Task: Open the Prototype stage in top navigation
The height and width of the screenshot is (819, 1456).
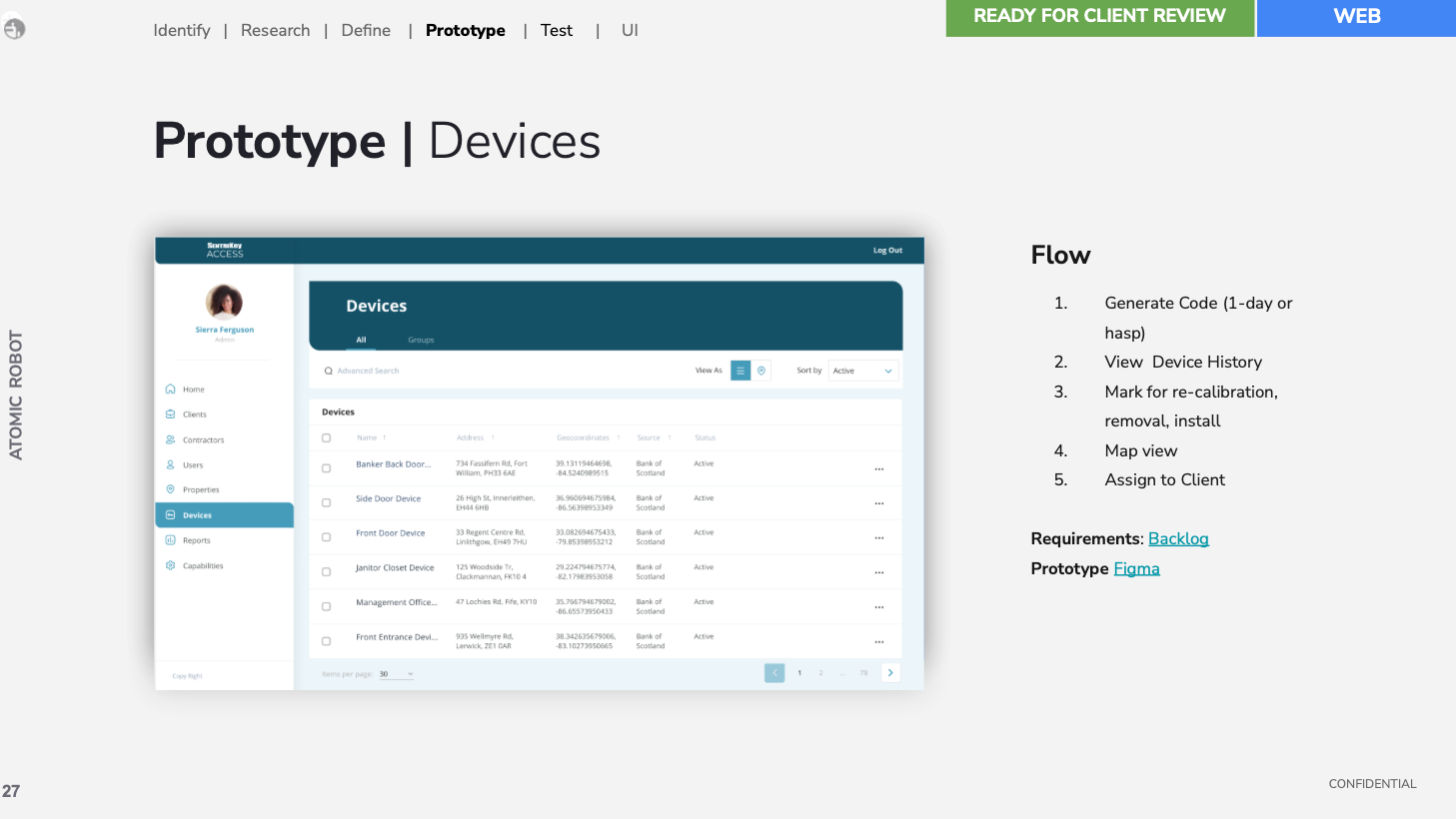Action: (466, 30)
